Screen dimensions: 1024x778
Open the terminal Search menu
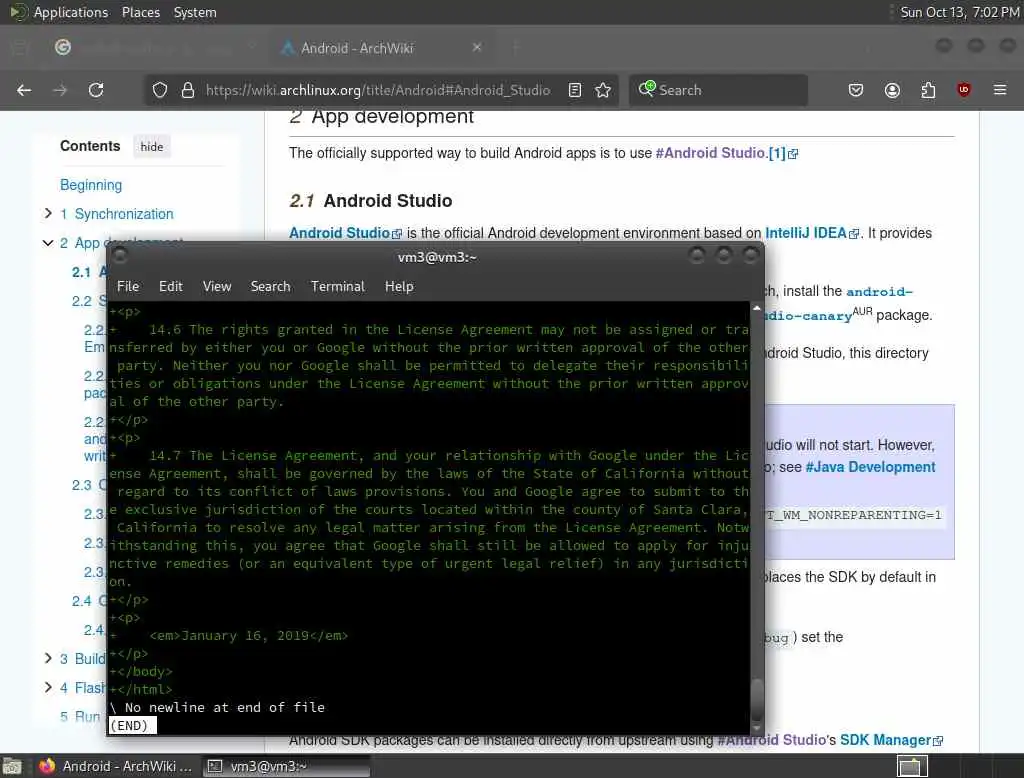270,286
